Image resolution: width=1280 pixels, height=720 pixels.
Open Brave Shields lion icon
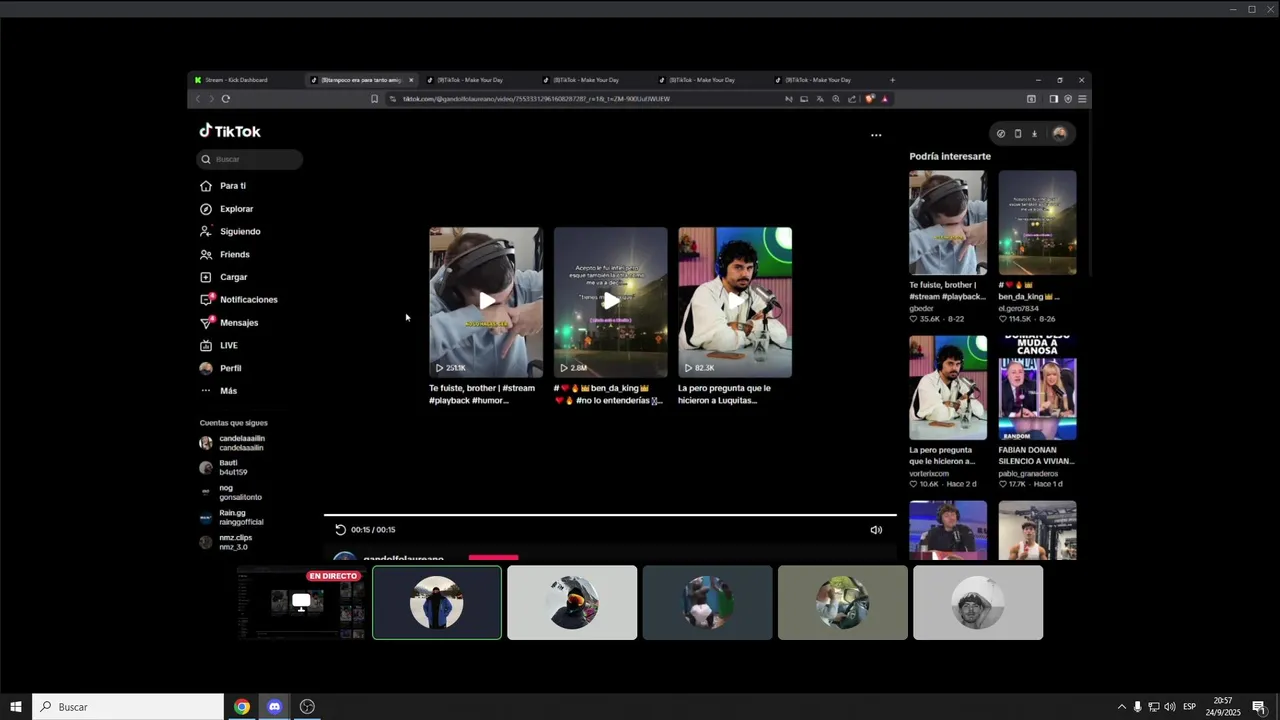[869, 99]
